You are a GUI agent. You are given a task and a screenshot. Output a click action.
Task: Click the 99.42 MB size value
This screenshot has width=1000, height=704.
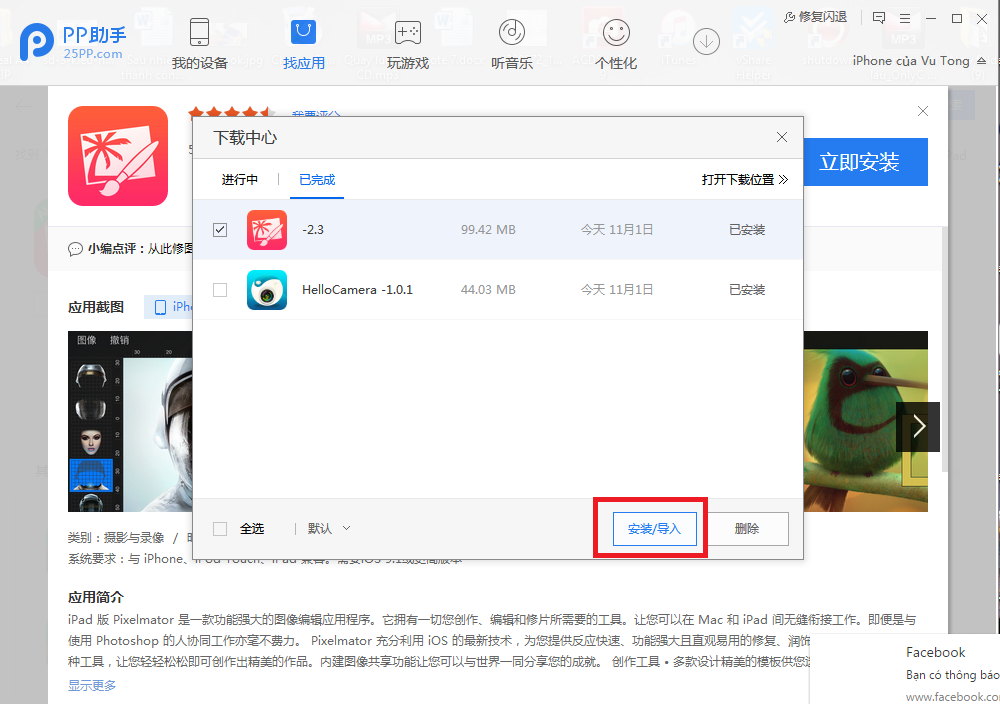pyautogui.click(x=488, y=230)
